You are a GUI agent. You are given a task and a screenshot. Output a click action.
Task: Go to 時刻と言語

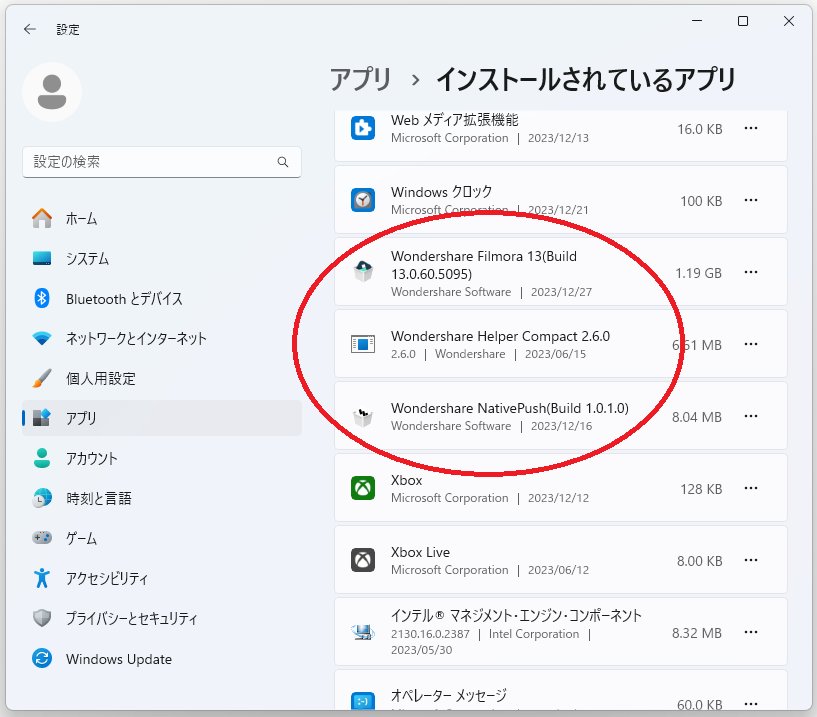[162, 499]
